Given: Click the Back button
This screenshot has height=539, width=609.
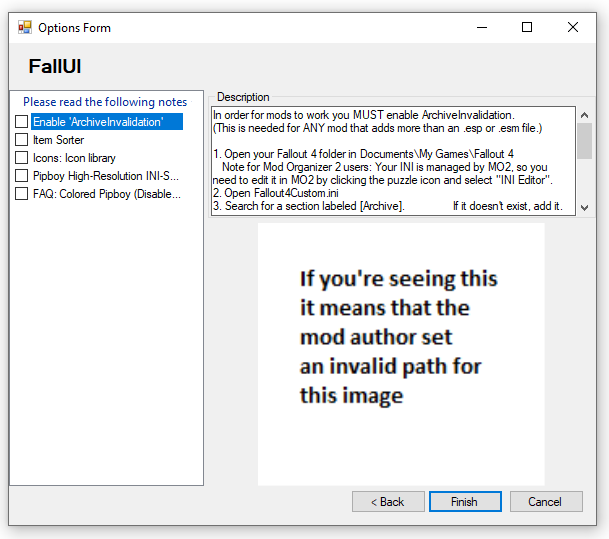Looking at the screenshot, I should tap(388, 502).
